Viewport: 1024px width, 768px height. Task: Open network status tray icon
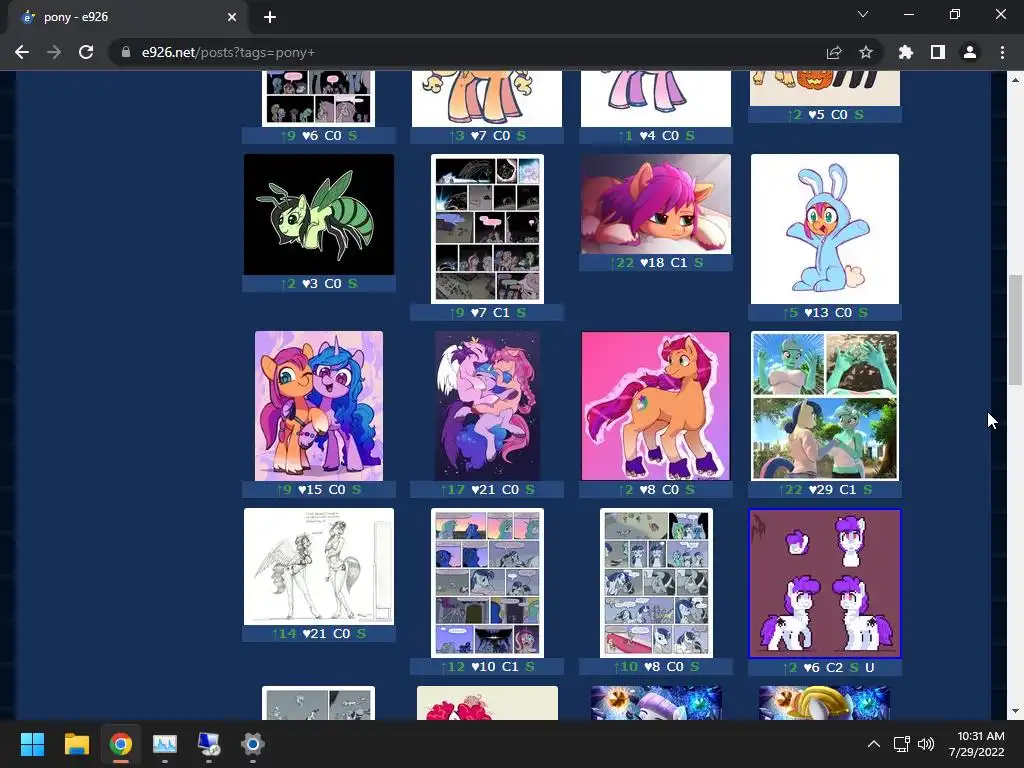point(902,744)
